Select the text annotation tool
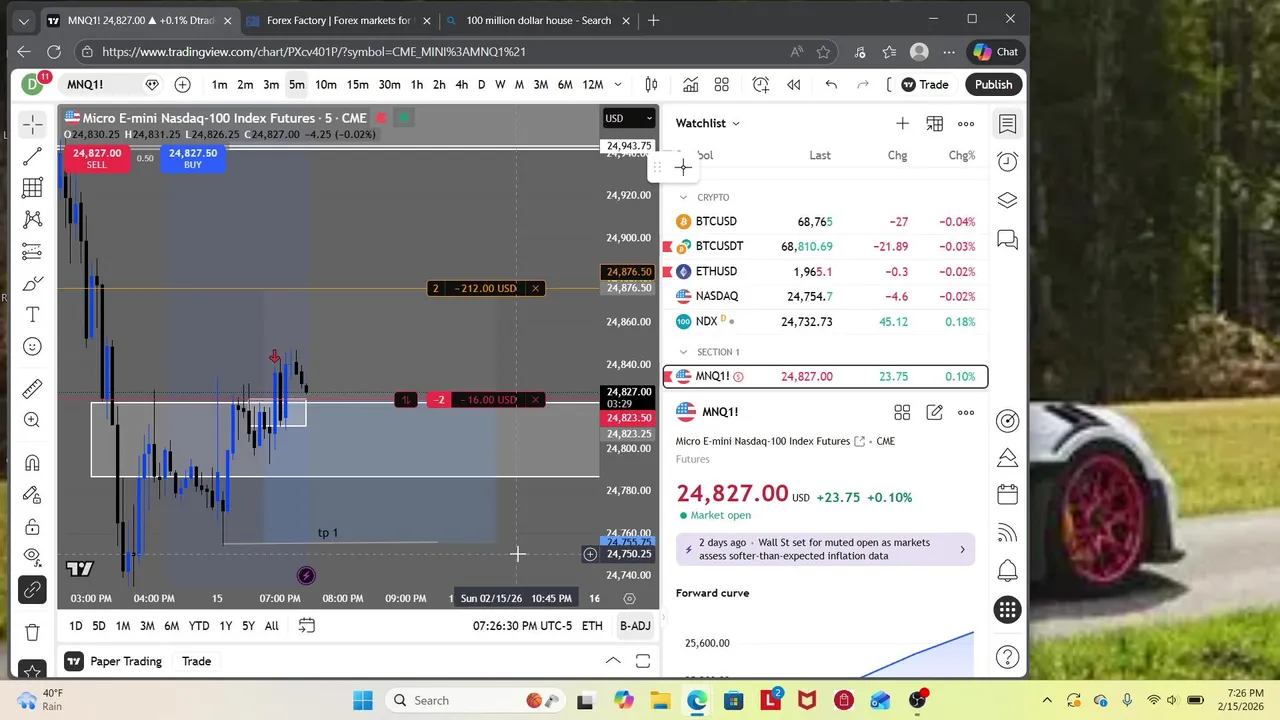Viewport: 1280px width, 720px height. (x=32, y=315)
